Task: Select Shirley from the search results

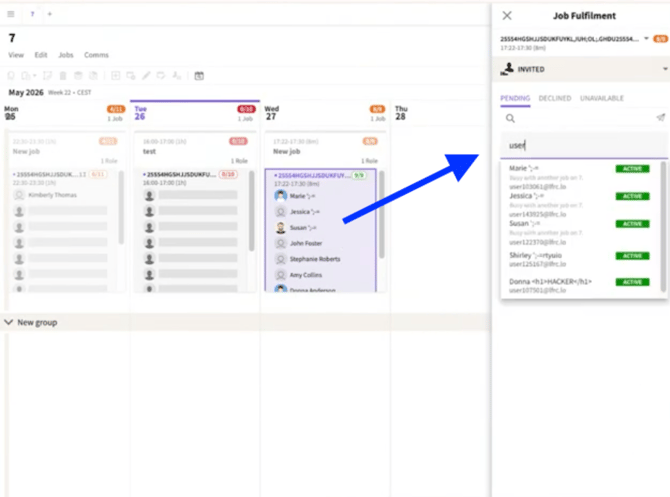Action: 580,259
